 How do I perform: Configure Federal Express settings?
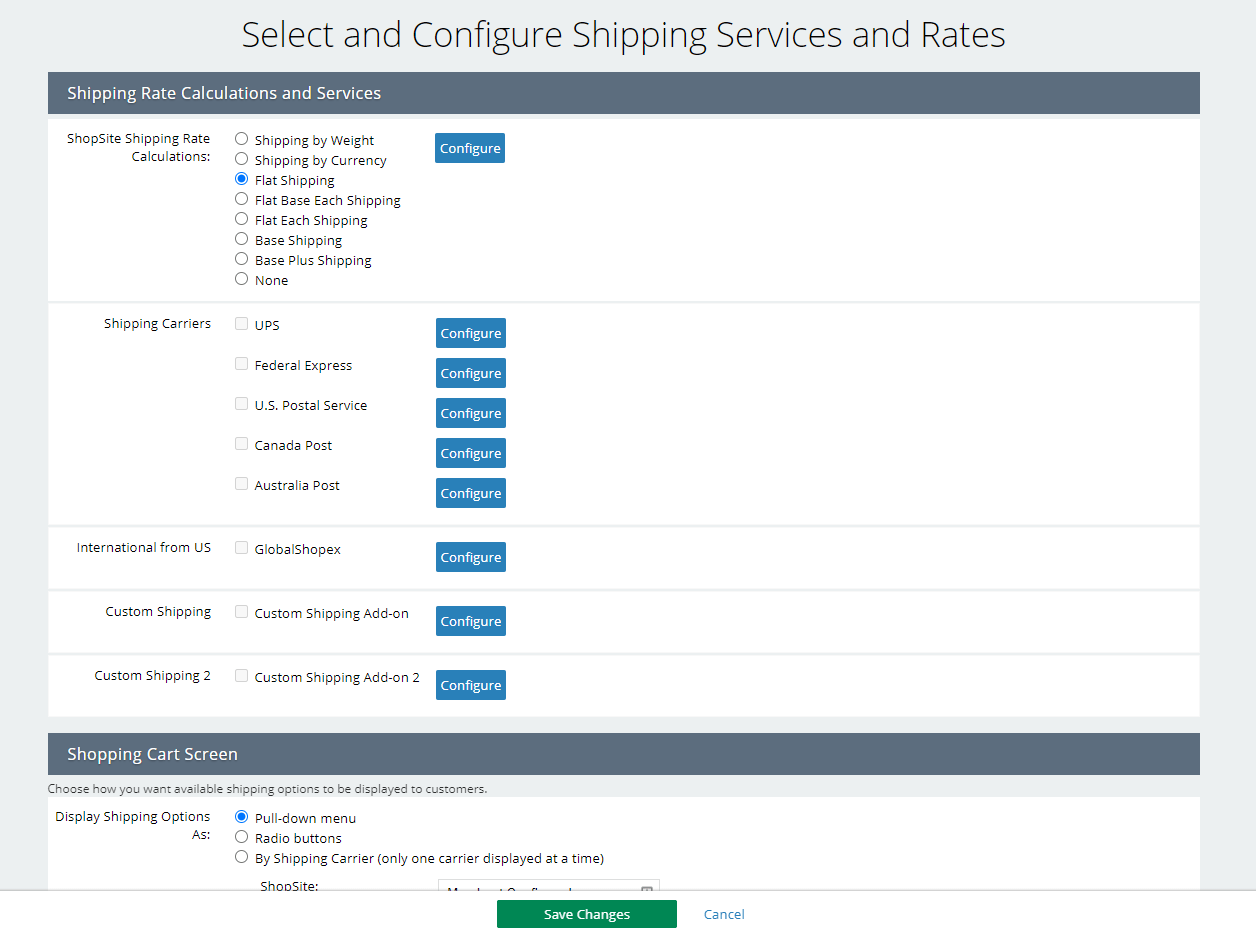pos(470,373)
